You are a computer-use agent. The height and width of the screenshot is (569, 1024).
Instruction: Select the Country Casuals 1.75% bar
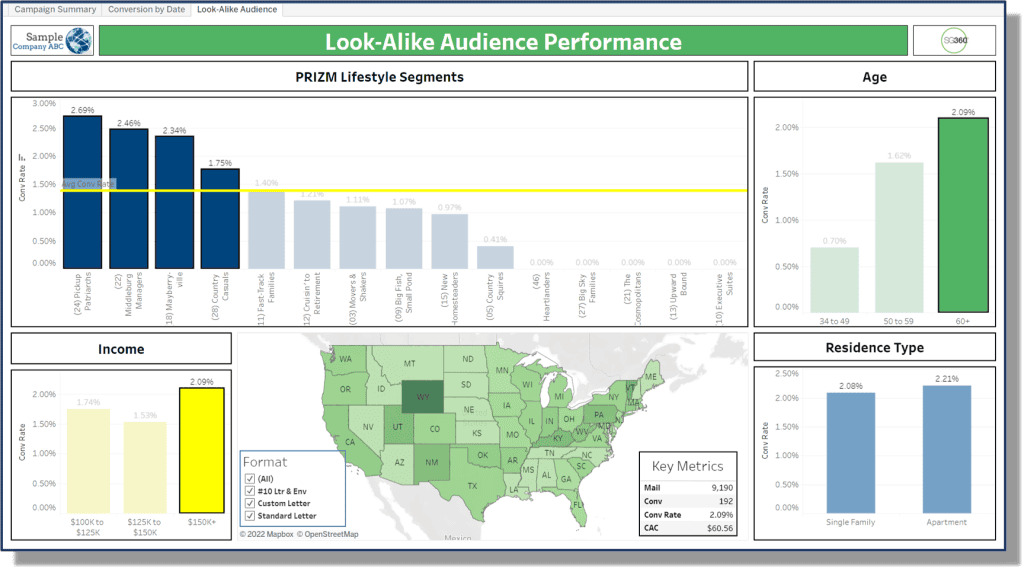[x=220, y=219]
